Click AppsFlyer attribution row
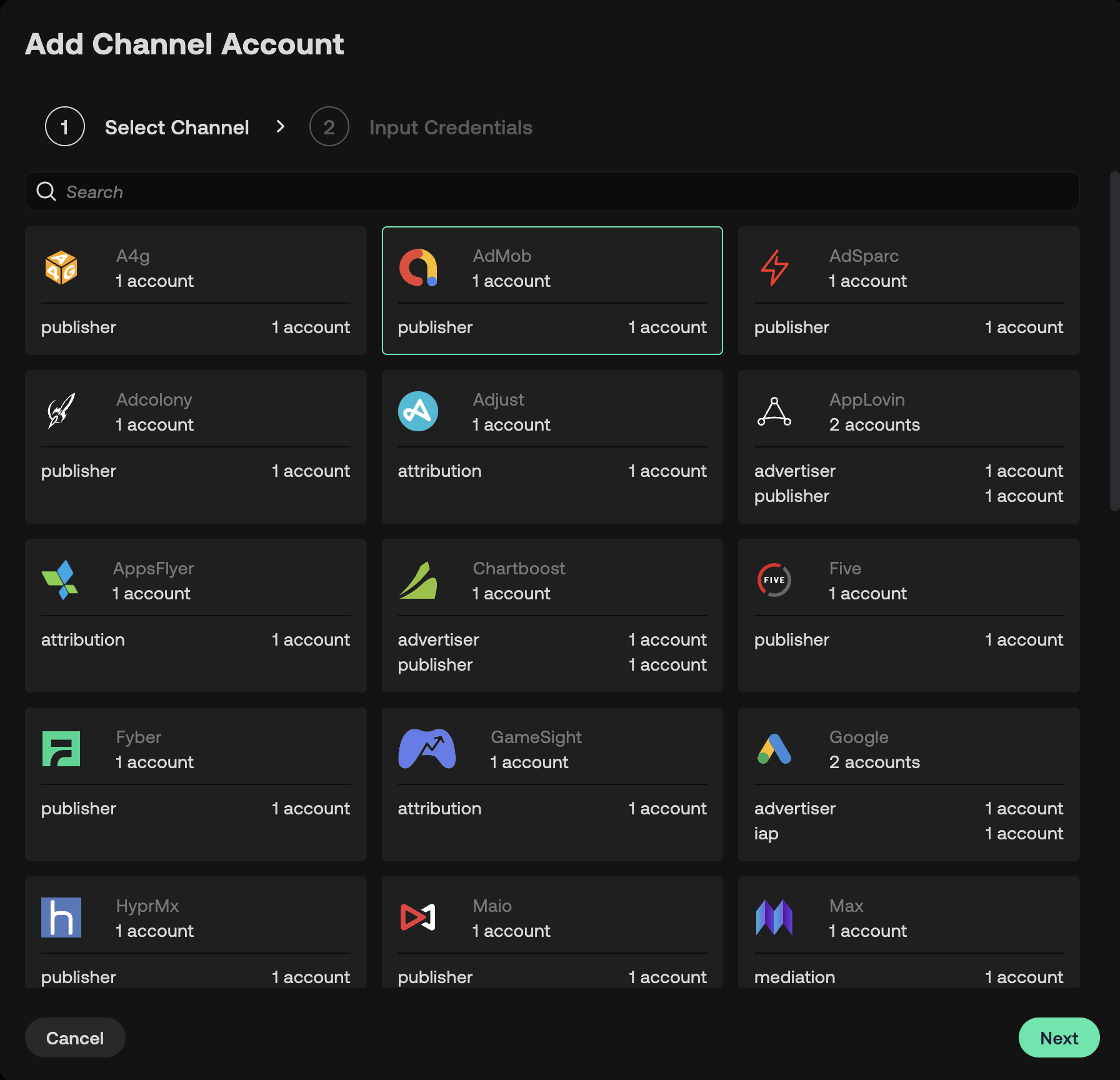Image resolution: width=1120 pixels, height=1080 pixels. pyautogui.click(x=196, y=639)
